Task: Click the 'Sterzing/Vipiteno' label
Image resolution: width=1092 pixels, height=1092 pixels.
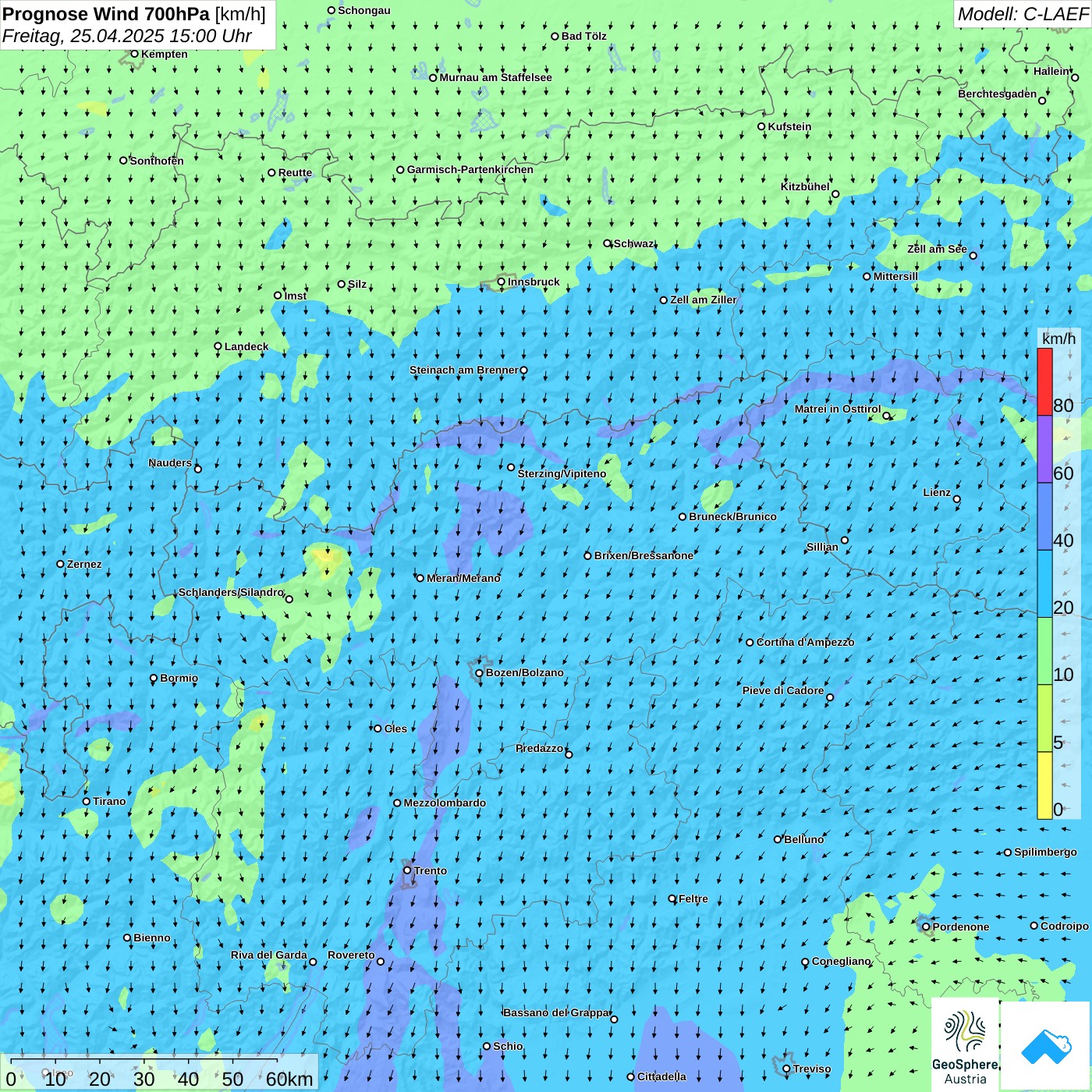Action: coord(562,473)
